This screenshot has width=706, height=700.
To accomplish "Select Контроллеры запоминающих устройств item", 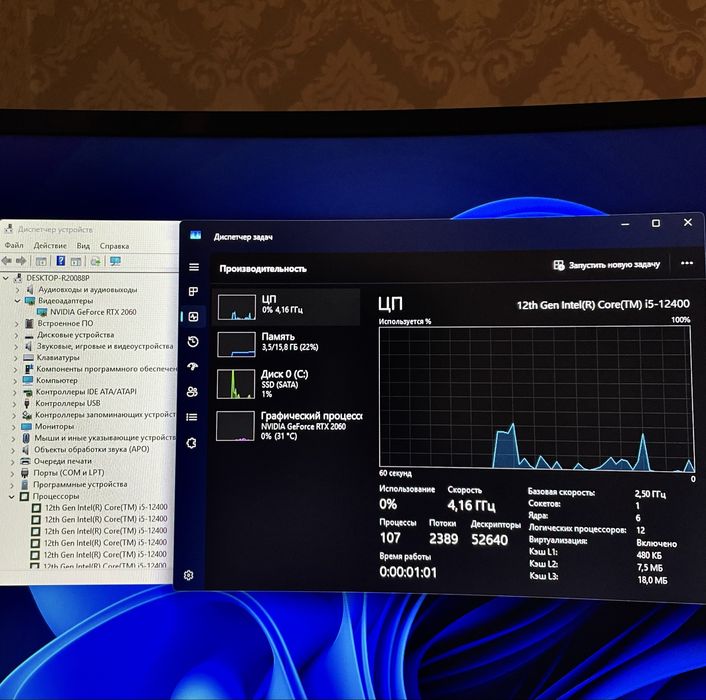I will 105,415.
